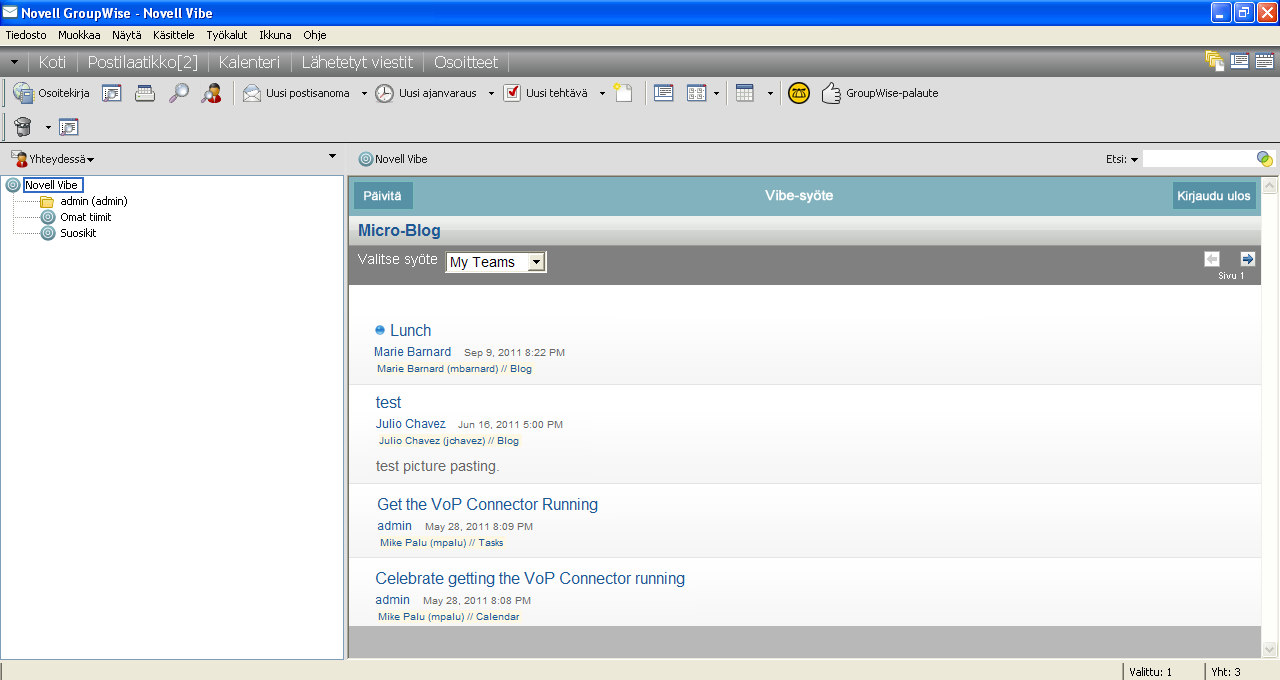
Task: Click the trash bin icon
Action: point(23,127)
